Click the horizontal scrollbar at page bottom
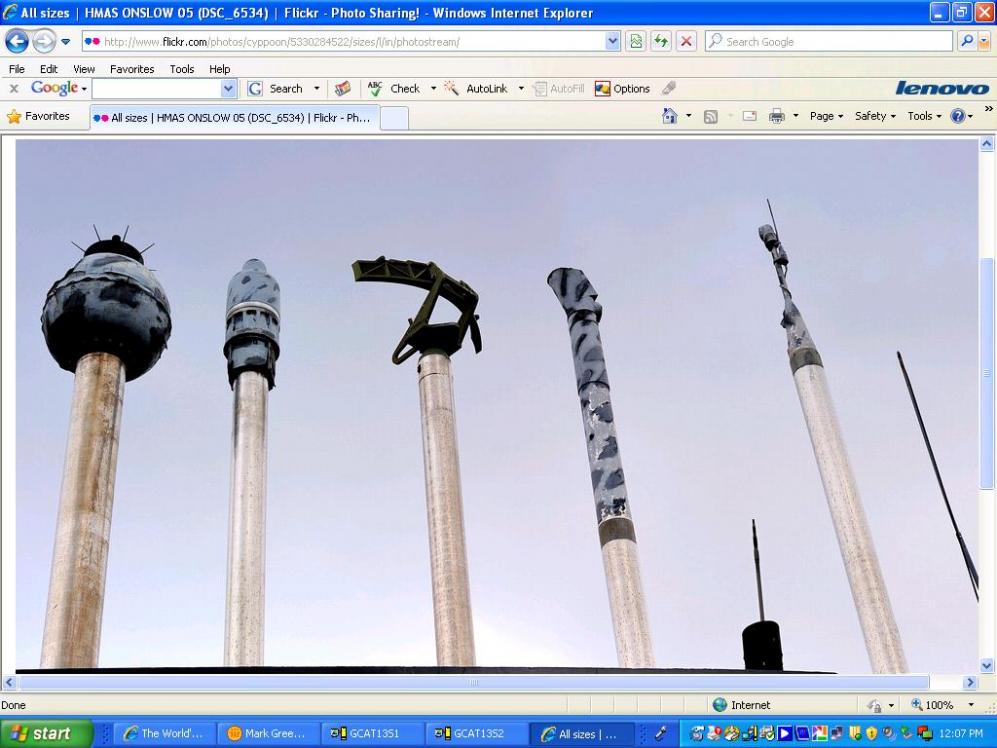The width and height of the screenshot is (997, 748). [474, 683]
